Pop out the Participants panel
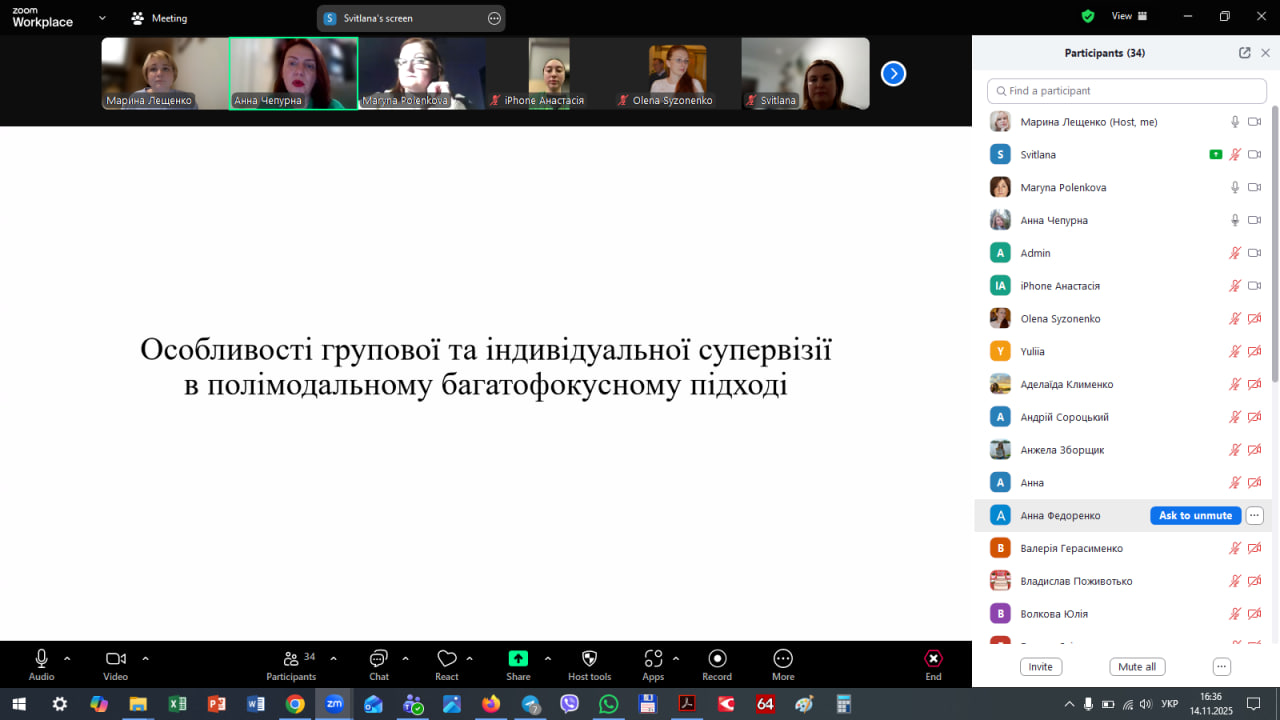The image size is (1280, 720). (1244, 53)
